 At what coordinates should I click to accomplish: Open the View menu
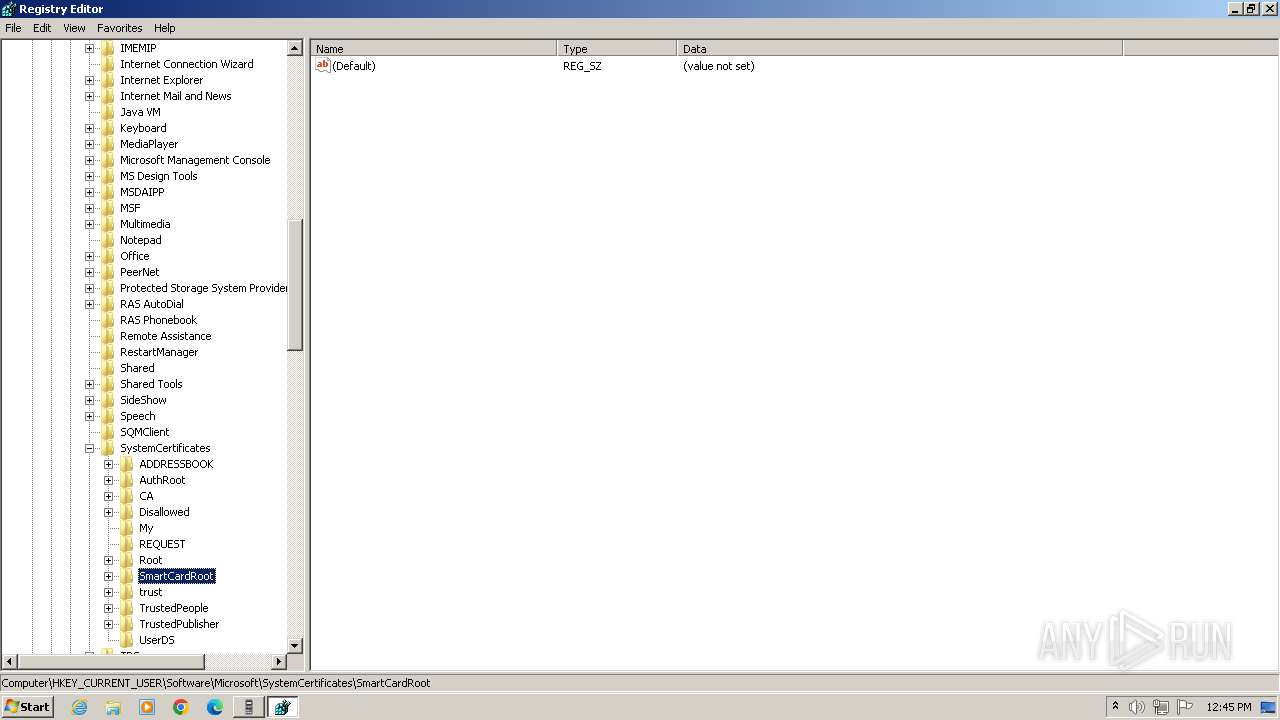(x=74, y=28)
